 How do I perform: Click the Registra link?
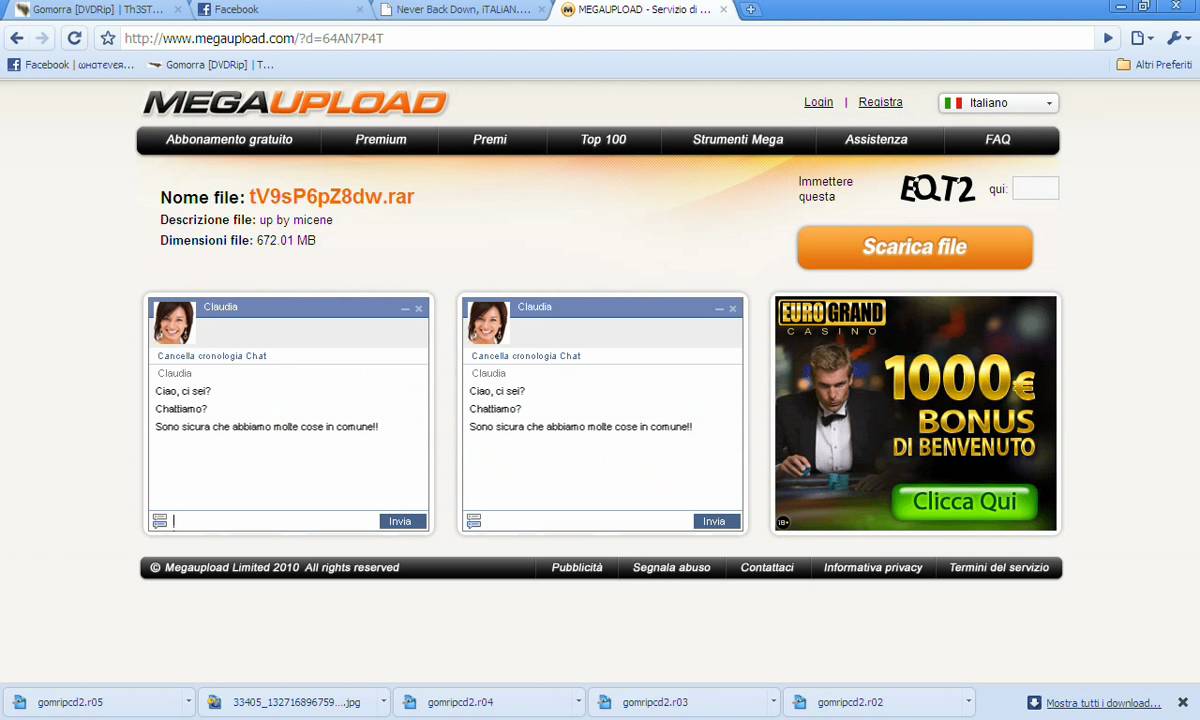[x=880, y=102]
